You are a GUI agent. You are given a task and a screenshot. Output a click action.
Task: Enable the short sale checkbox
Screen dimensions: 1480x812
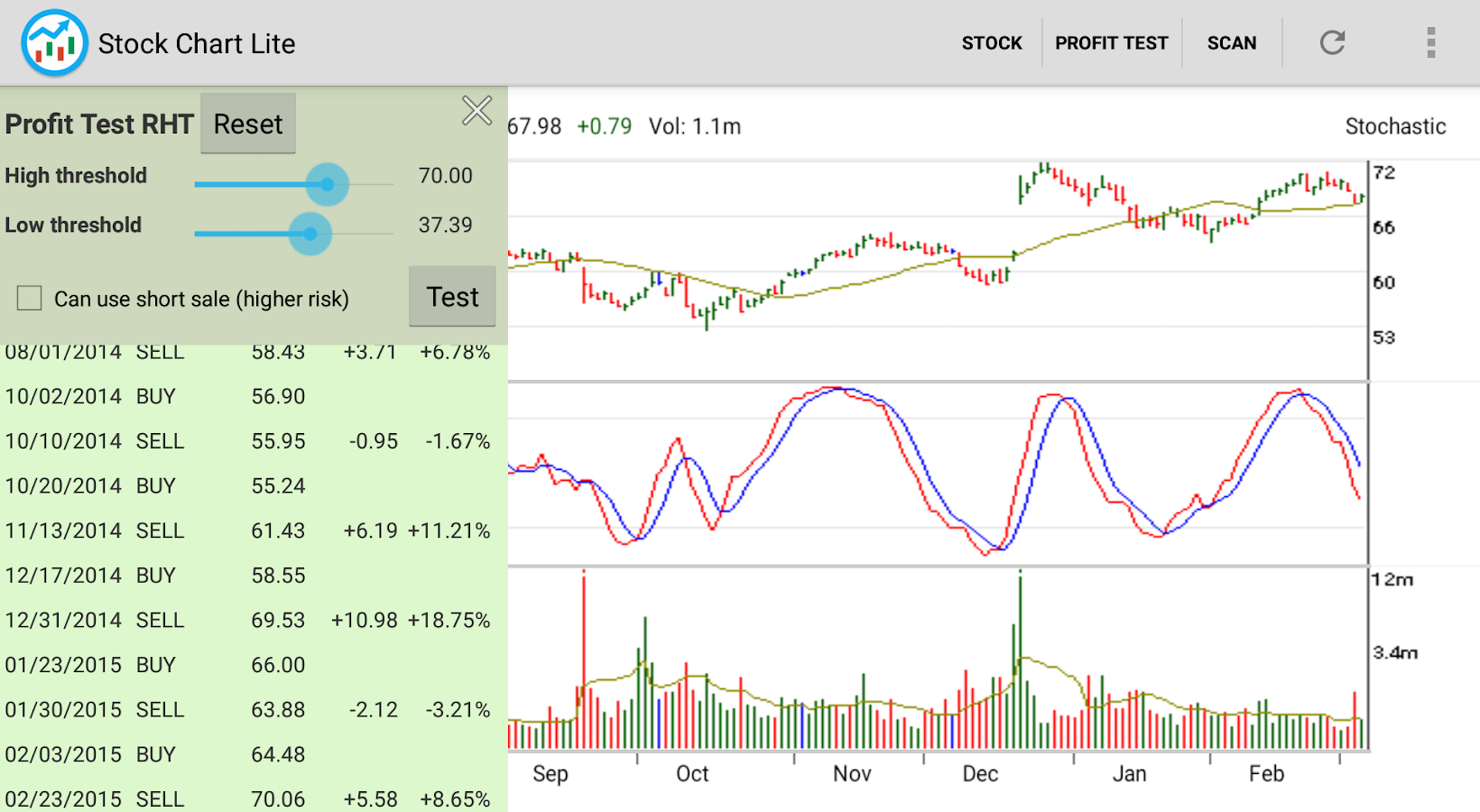point(30,299)
